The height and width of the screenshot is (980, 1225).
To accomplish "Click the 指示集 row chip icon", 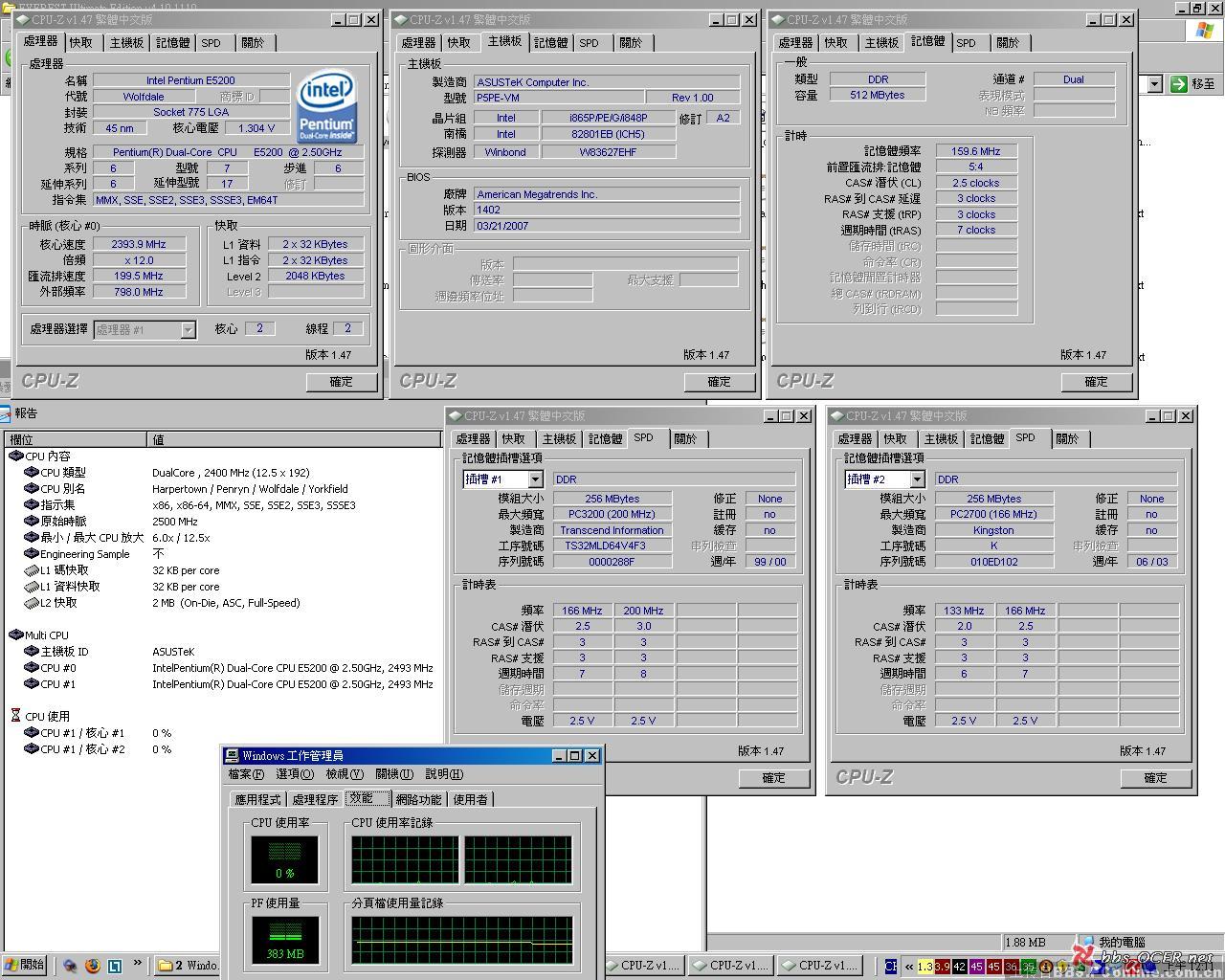I will (x=33, y=505).
